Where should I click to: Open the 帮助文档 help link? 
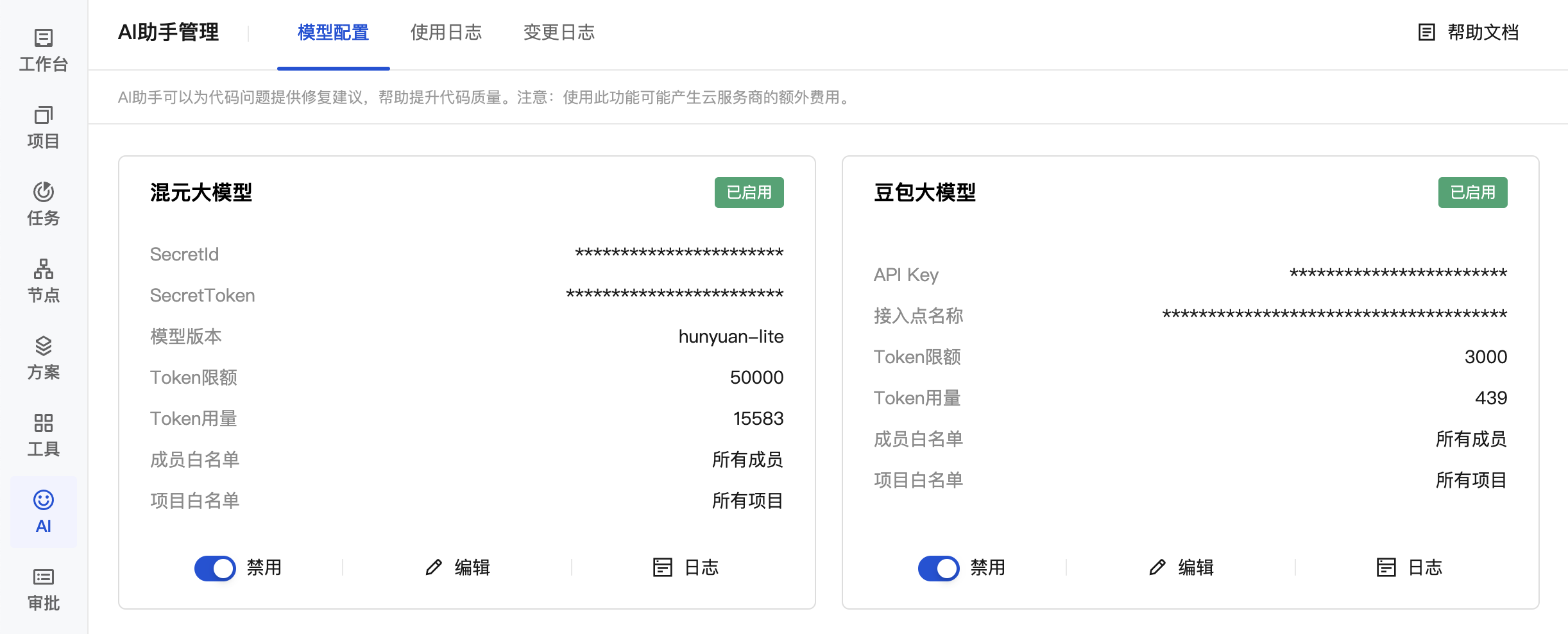tap(1483, 32)
